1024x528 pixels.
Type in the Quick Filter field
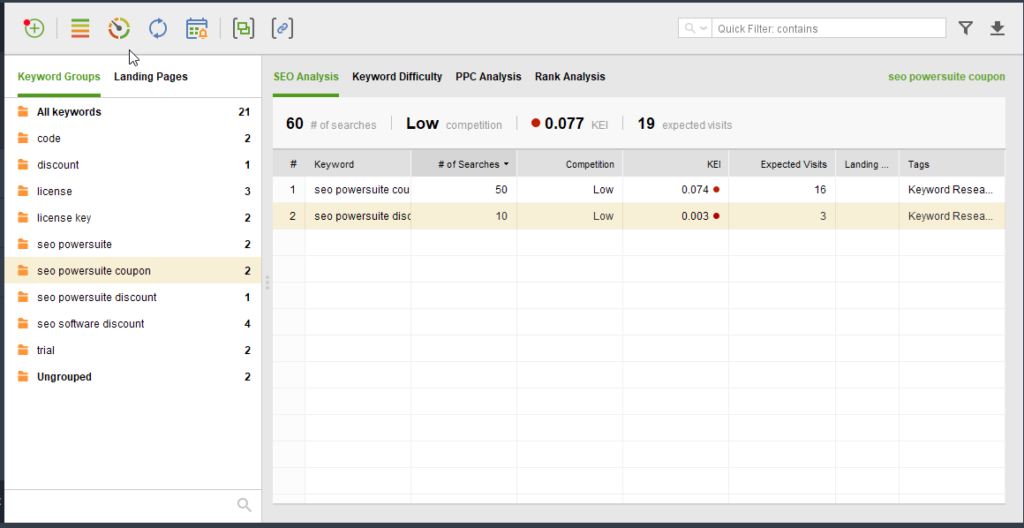pos(828,28)
